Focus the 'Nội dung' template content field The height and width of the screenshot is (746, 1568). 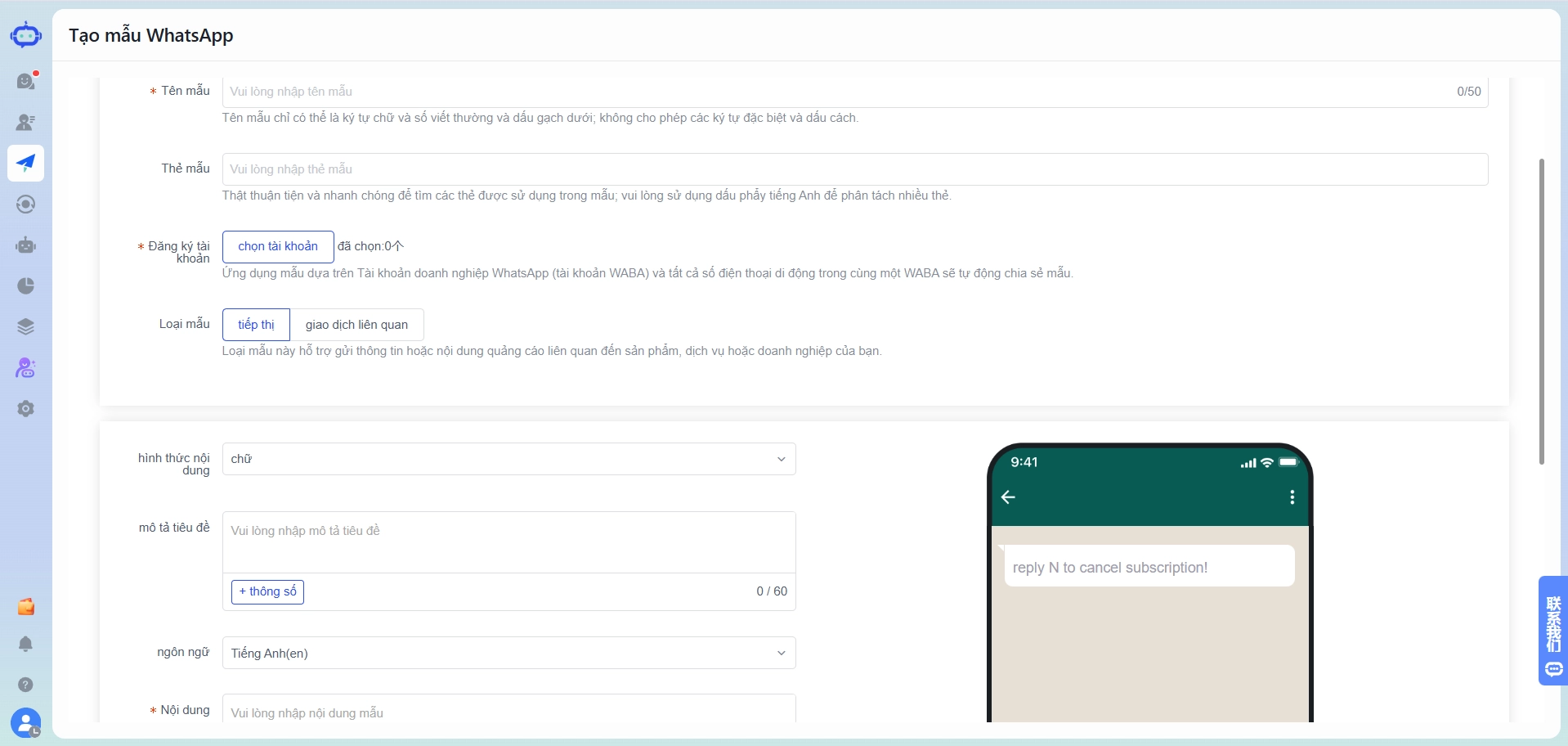pyautogui.click(x=508, y=709)
